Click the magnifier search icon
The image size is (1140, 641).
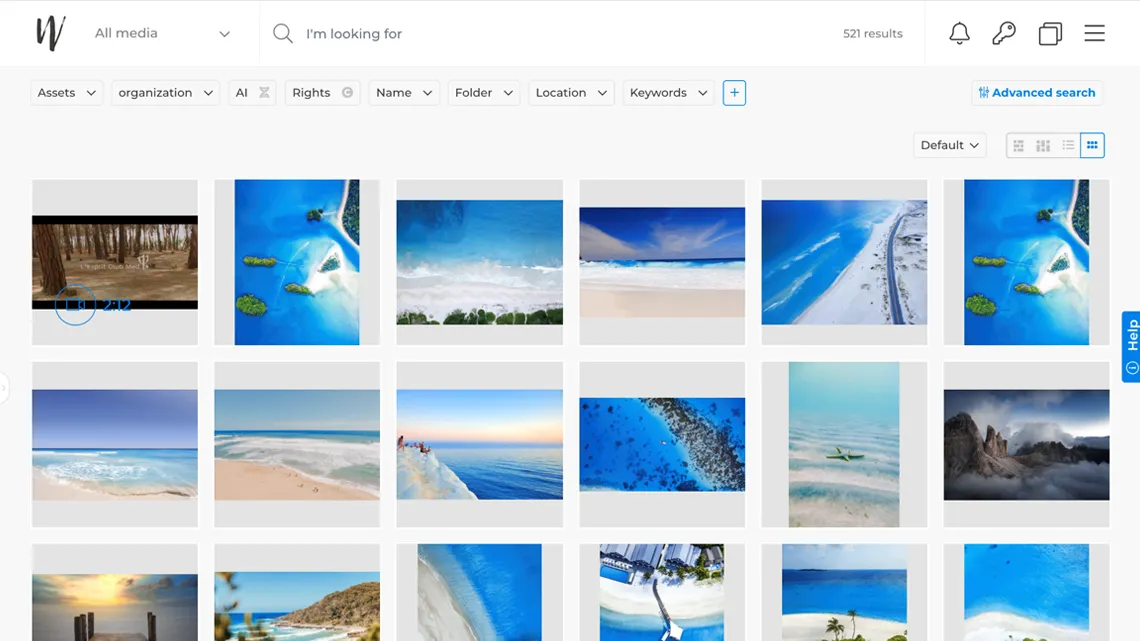click(x=283, y=33)
